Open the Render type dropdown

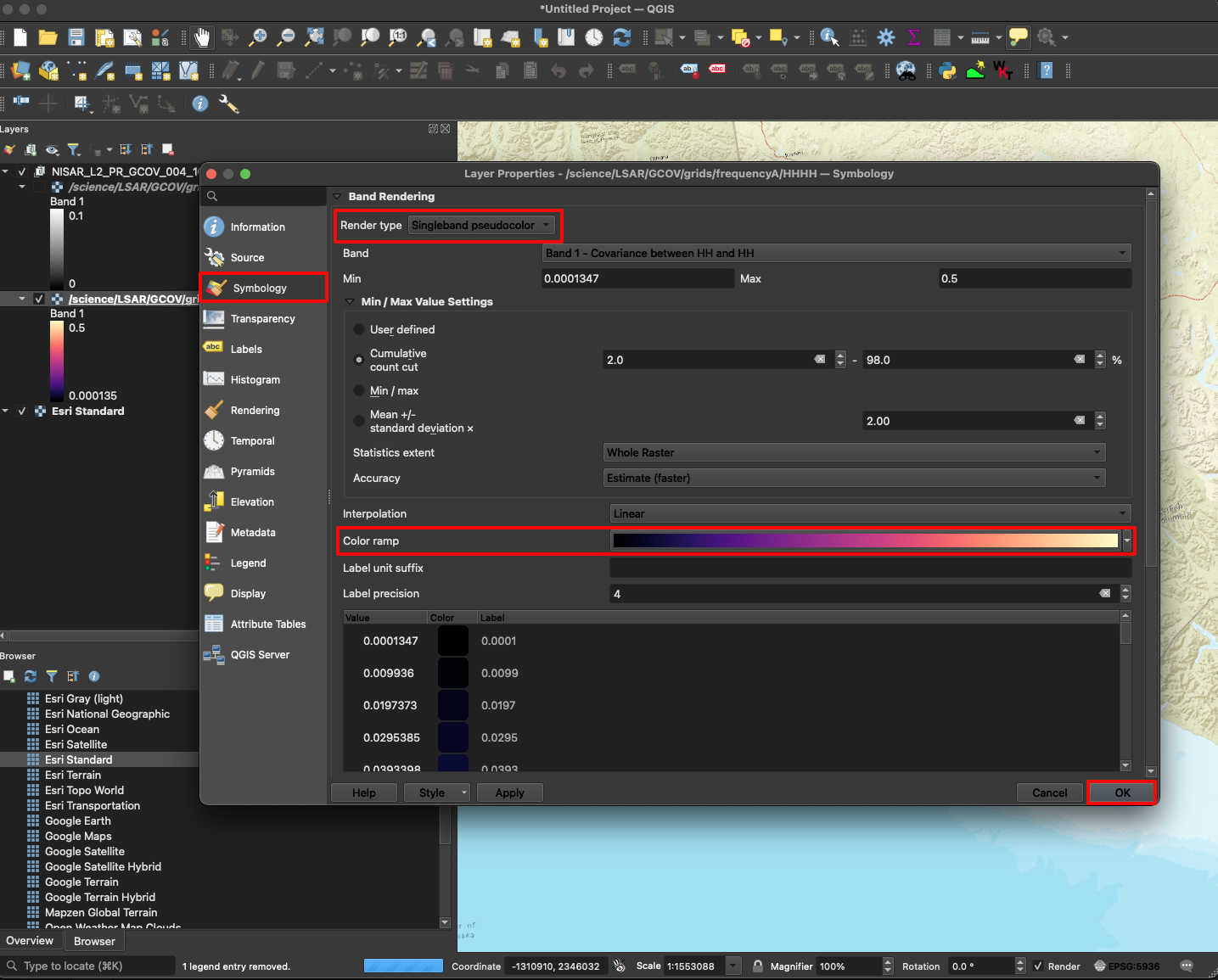click(480, 225)
